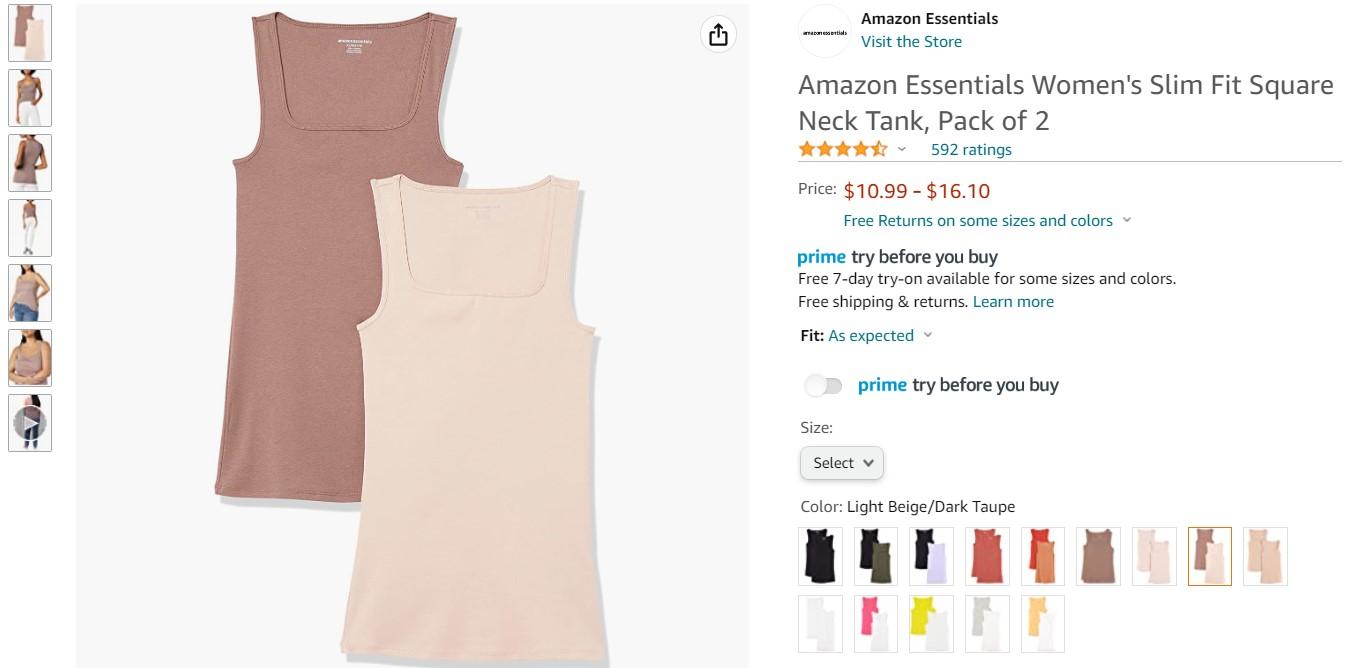Toggle the Prime try before you buy switch
This screenshot has width=1346, height=668.
click(823, 385)
